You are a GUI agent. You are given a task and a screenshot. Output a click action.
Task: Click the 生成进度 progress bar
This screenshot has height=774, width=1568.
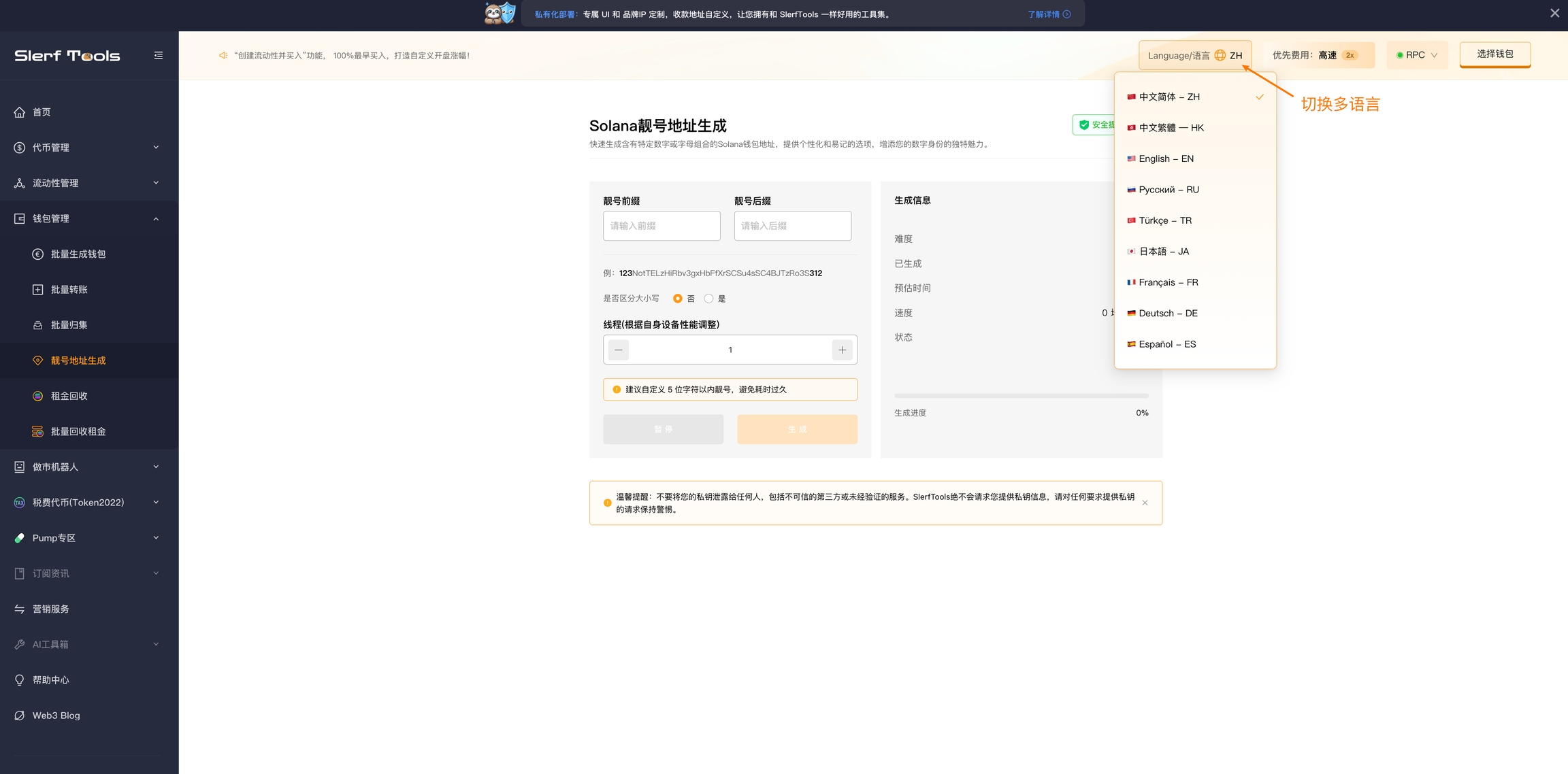point(1021,396)
